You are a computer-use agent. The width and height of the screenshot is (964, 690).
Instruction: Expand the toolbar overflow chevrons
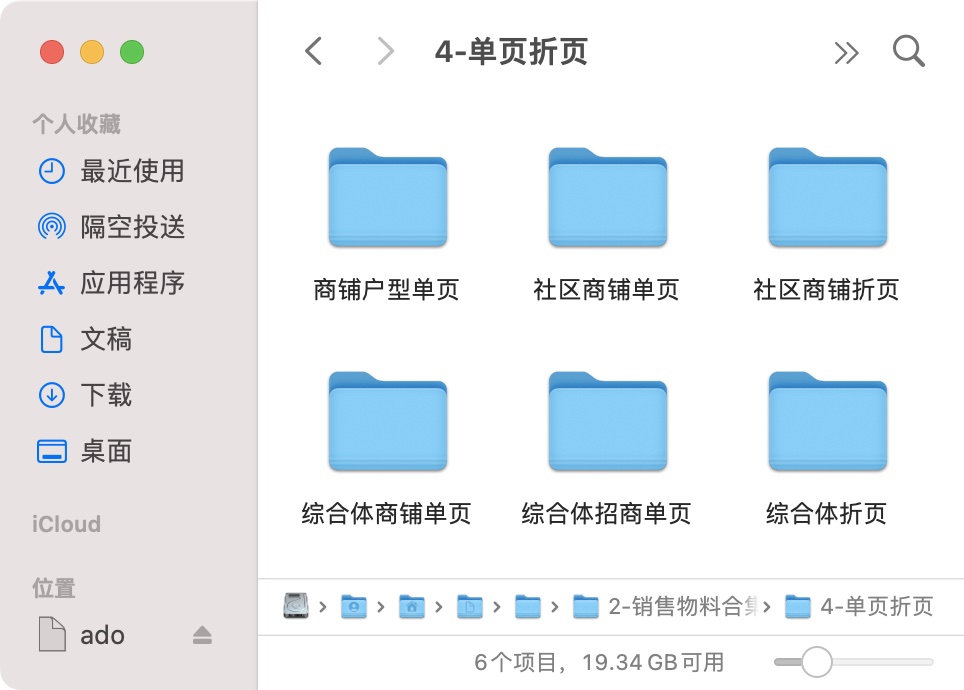(846, 52)
